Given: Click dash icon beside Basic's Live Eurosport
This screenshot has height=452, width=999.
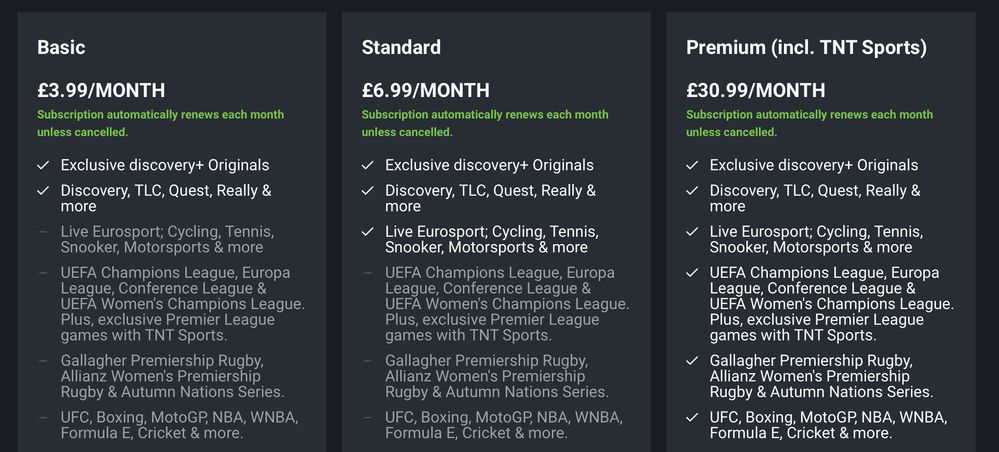Looking at the screenshot, I should tap(43, 232).
